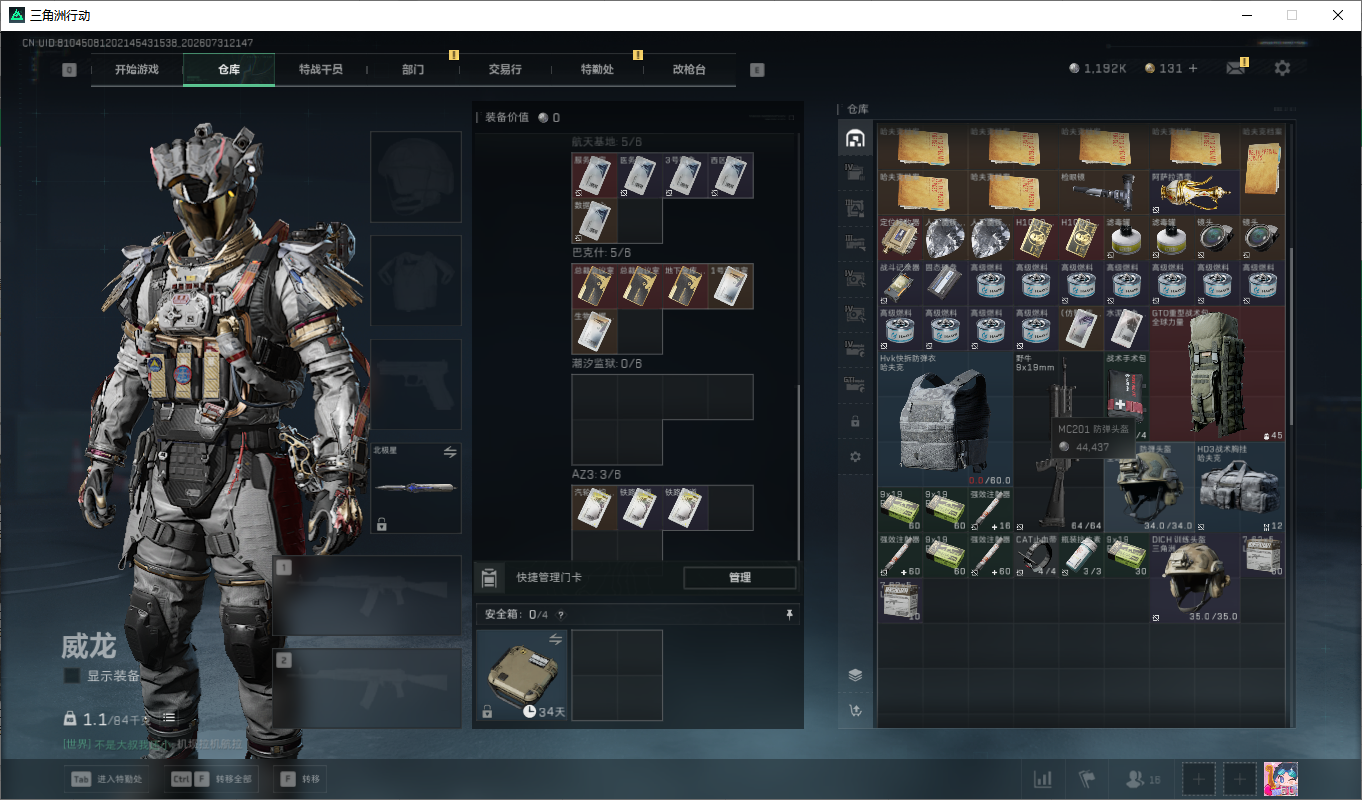Click the swap icon on the secure box
The width and height of the screenshot is (1362, 800).
click(556, 638)
